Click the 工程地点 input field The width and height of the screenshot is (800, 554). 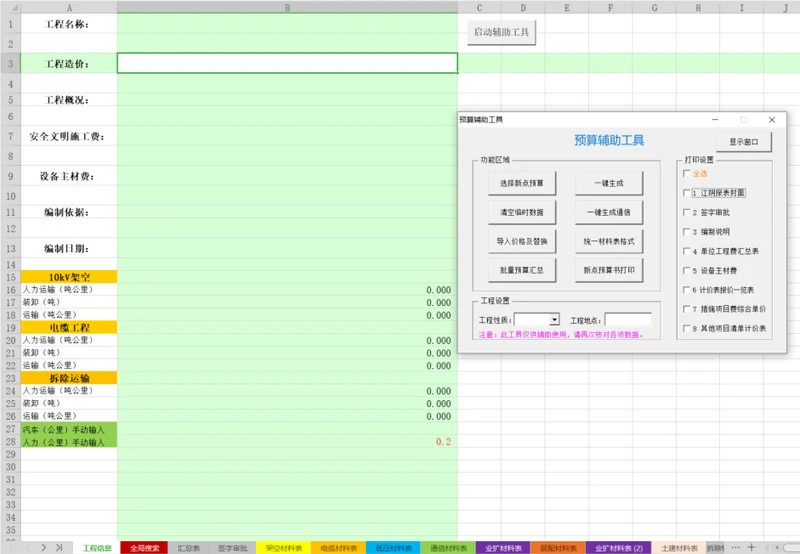pos(628,320)
